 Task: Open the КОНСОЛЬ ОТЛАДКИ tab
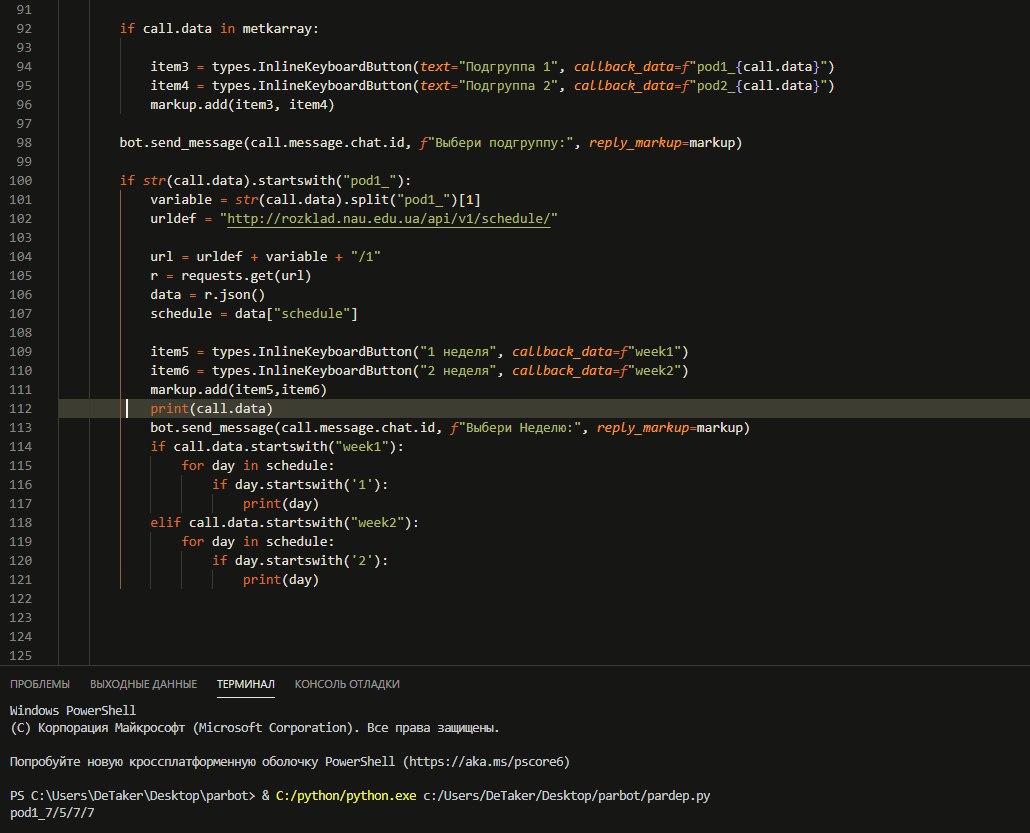tap(347, 684)
